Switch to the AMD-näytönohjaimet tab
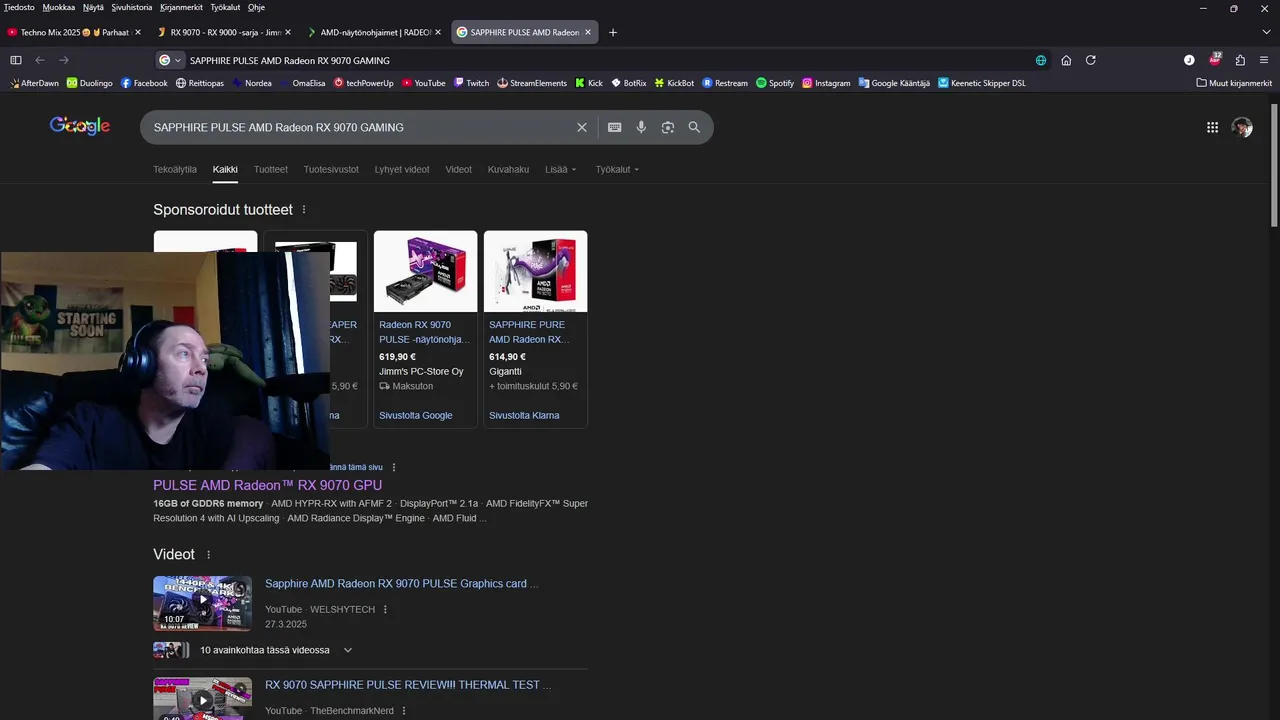The image size is (1280, 720). click(x=374, y=32)
